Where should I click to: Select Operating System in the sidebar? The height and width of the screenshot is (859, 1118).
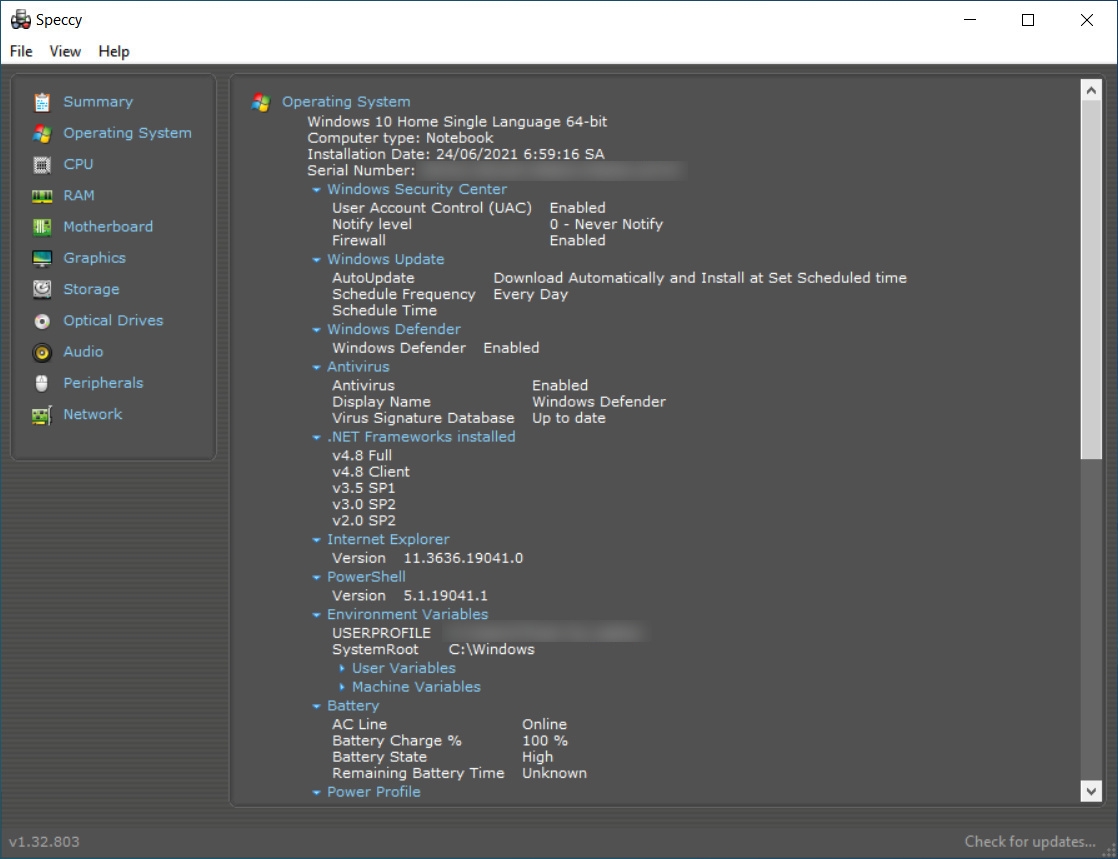tap(128, 133)
